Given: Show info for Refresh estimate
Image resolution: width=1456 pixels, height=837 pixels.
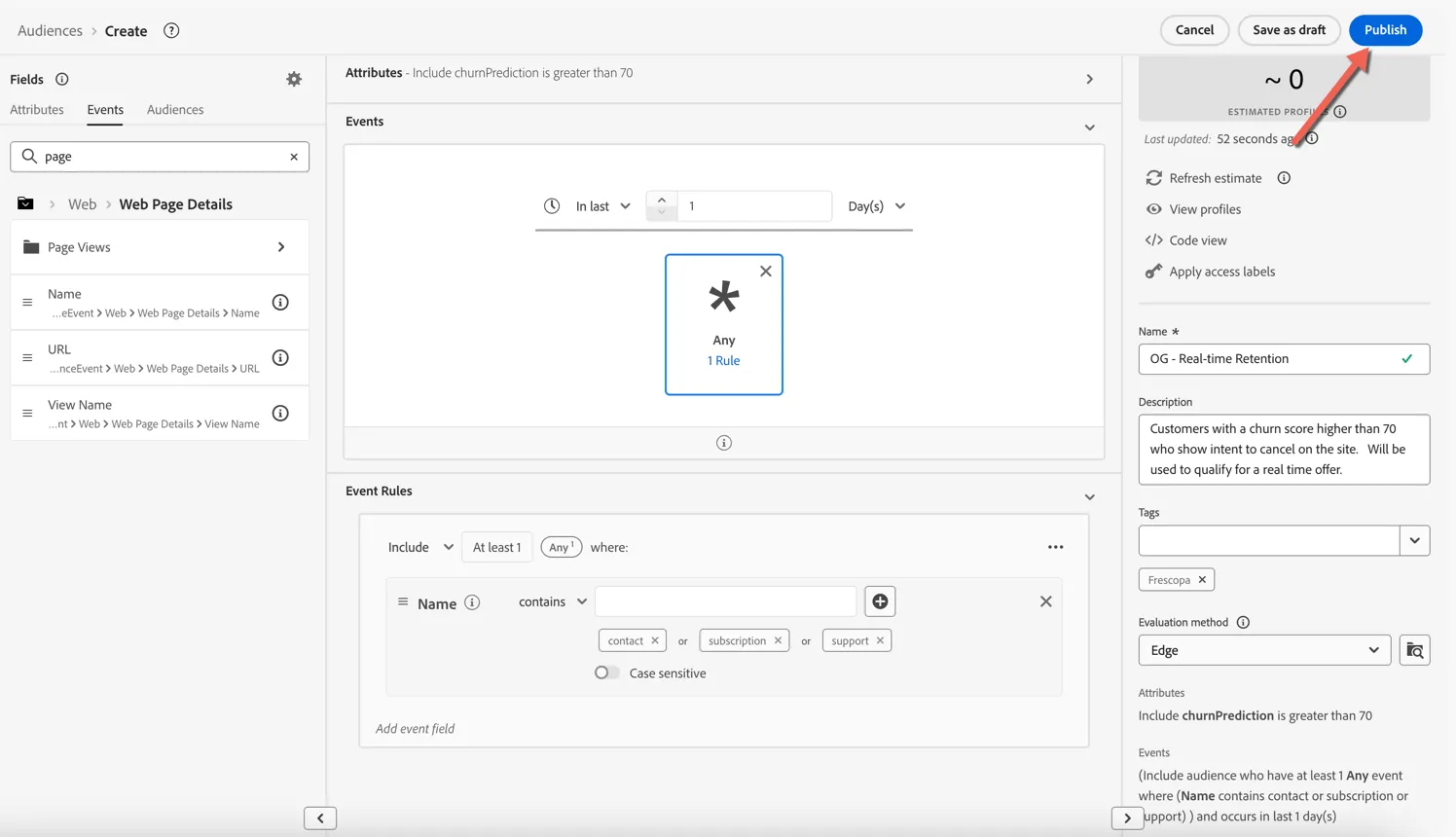Looking at the screenshot, I should [1284, 178].
